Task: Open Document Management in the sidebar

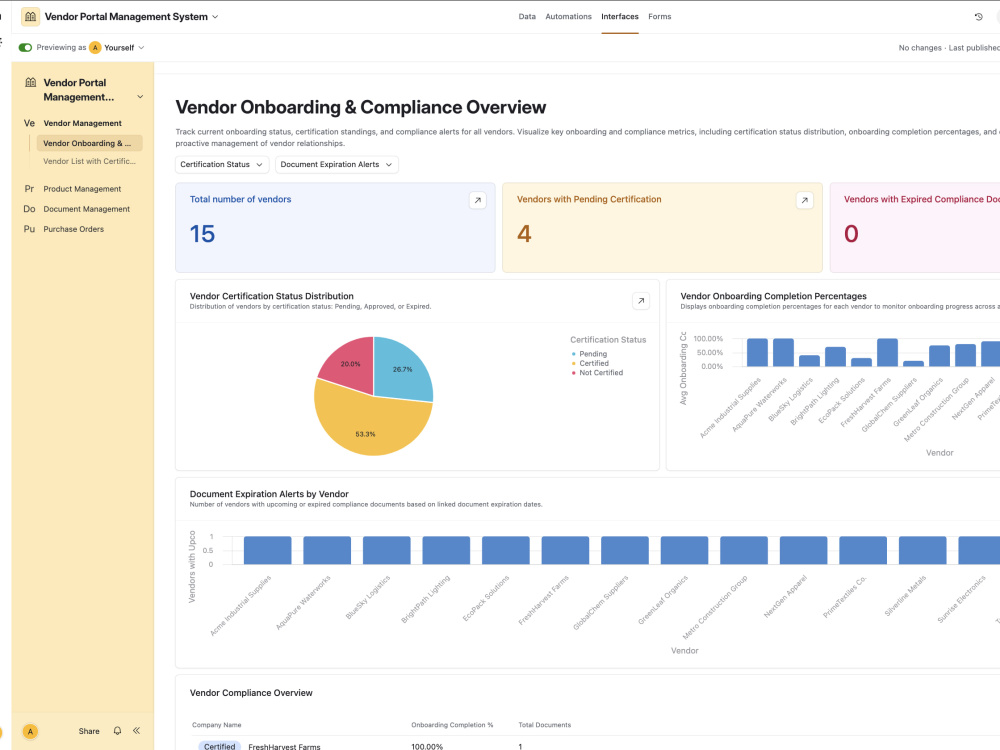Action: click(87, 209)
